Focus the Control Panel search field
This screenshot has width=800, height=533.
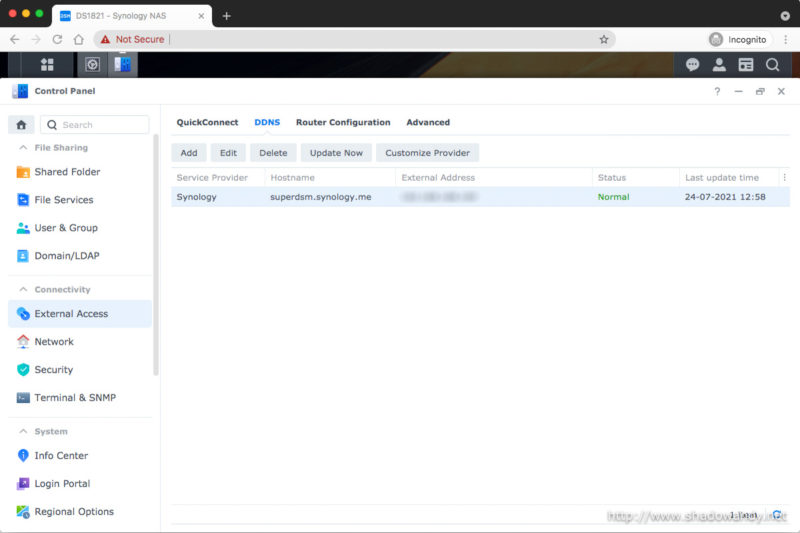95,124
